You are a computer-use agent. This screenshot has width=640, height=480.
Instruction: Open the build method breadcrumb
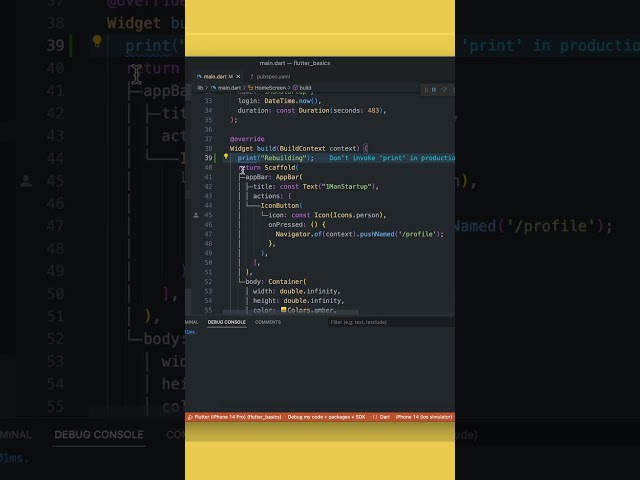(302, 88)
